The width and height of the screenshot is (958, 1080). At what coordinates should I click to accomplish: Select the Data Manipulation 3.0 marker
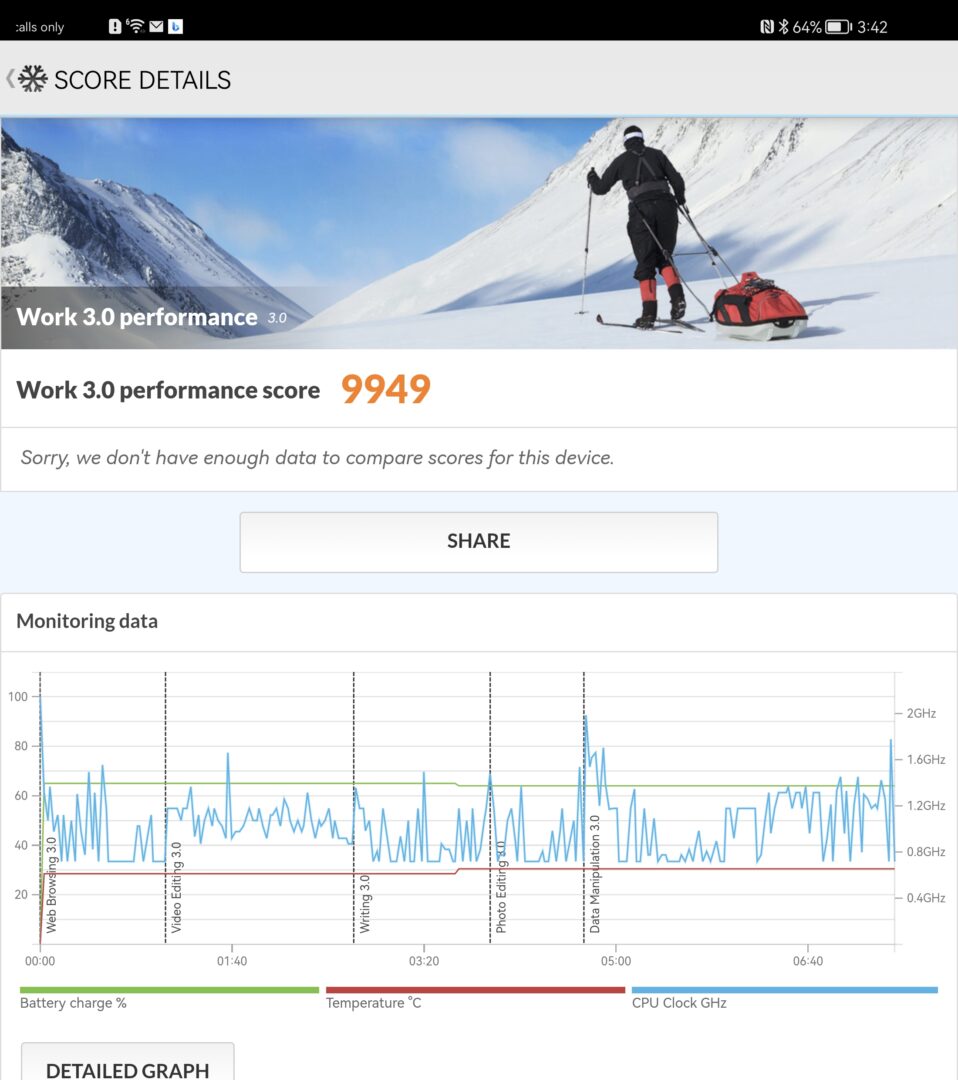tap(584, 807)
